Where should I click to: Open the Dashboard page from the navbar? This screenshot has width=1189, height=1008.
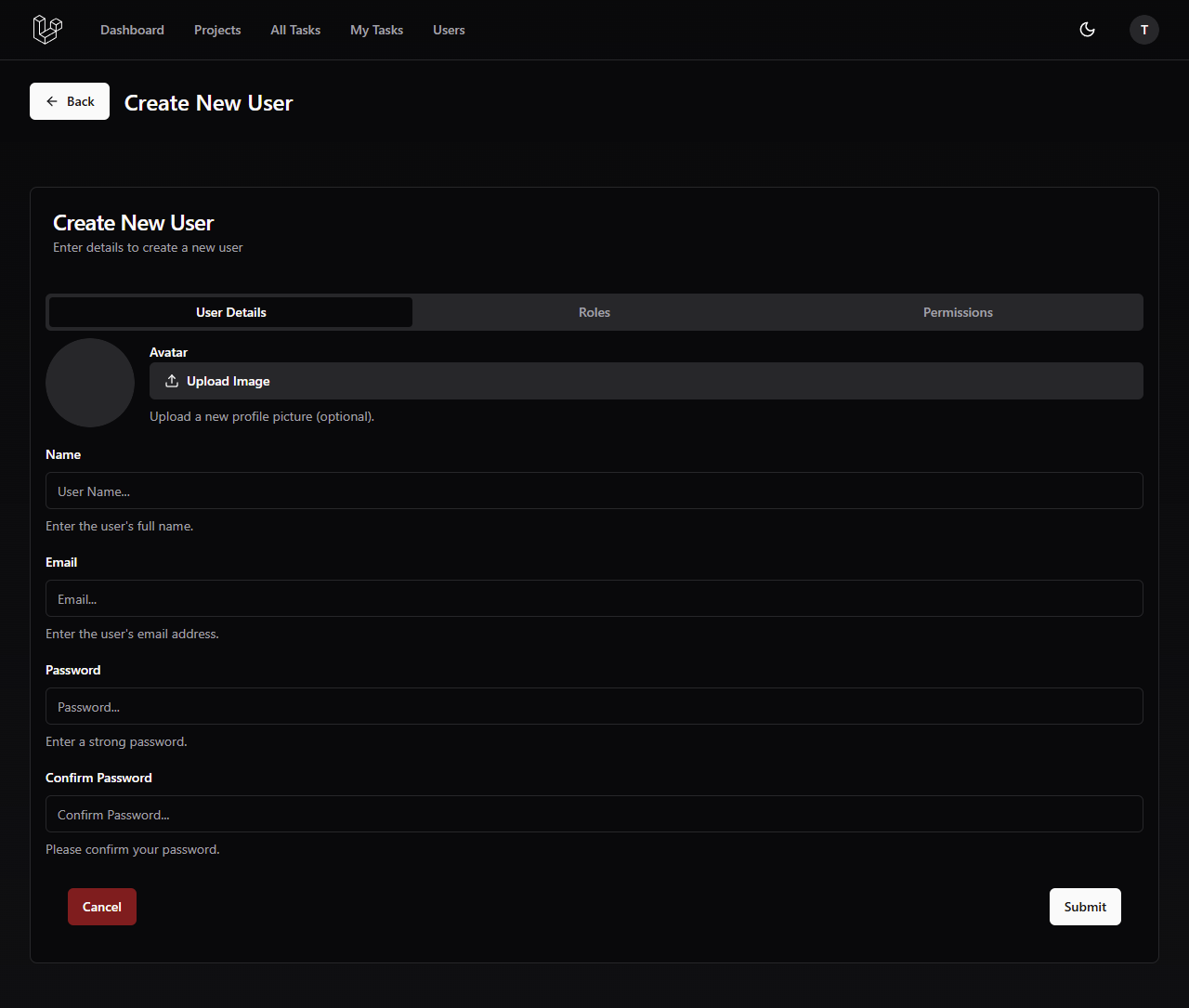pos(132,29)
